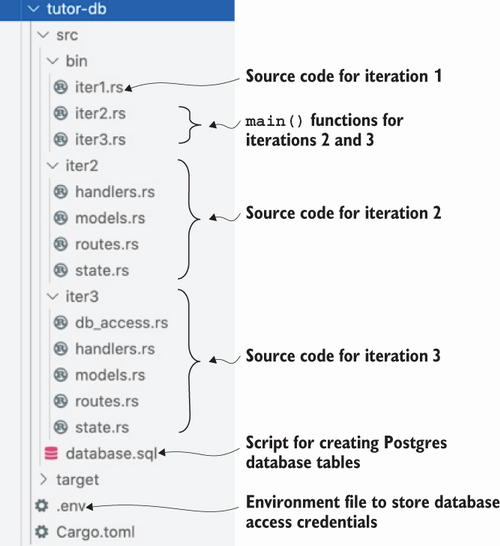
Task: Collapse the src folder chevron
Action: click(43, 35)
